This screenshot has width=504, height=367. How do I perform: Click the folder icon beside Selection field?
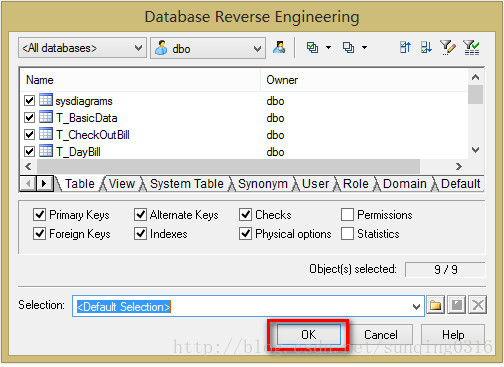coord(435,305)
